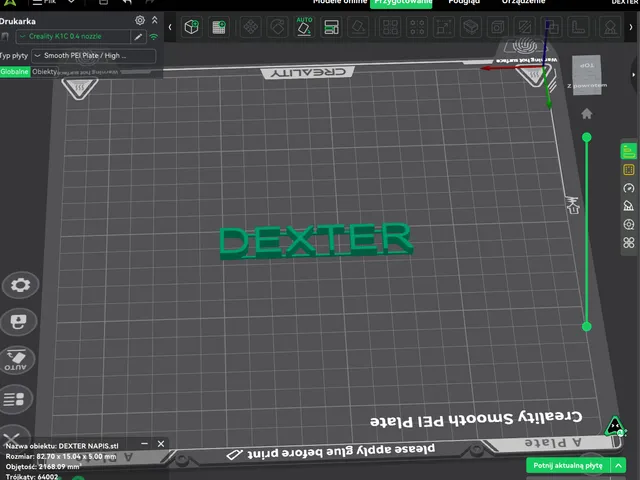
Task: Click the sidebar icon below the speedometer
Action: [x=629, y=206]
